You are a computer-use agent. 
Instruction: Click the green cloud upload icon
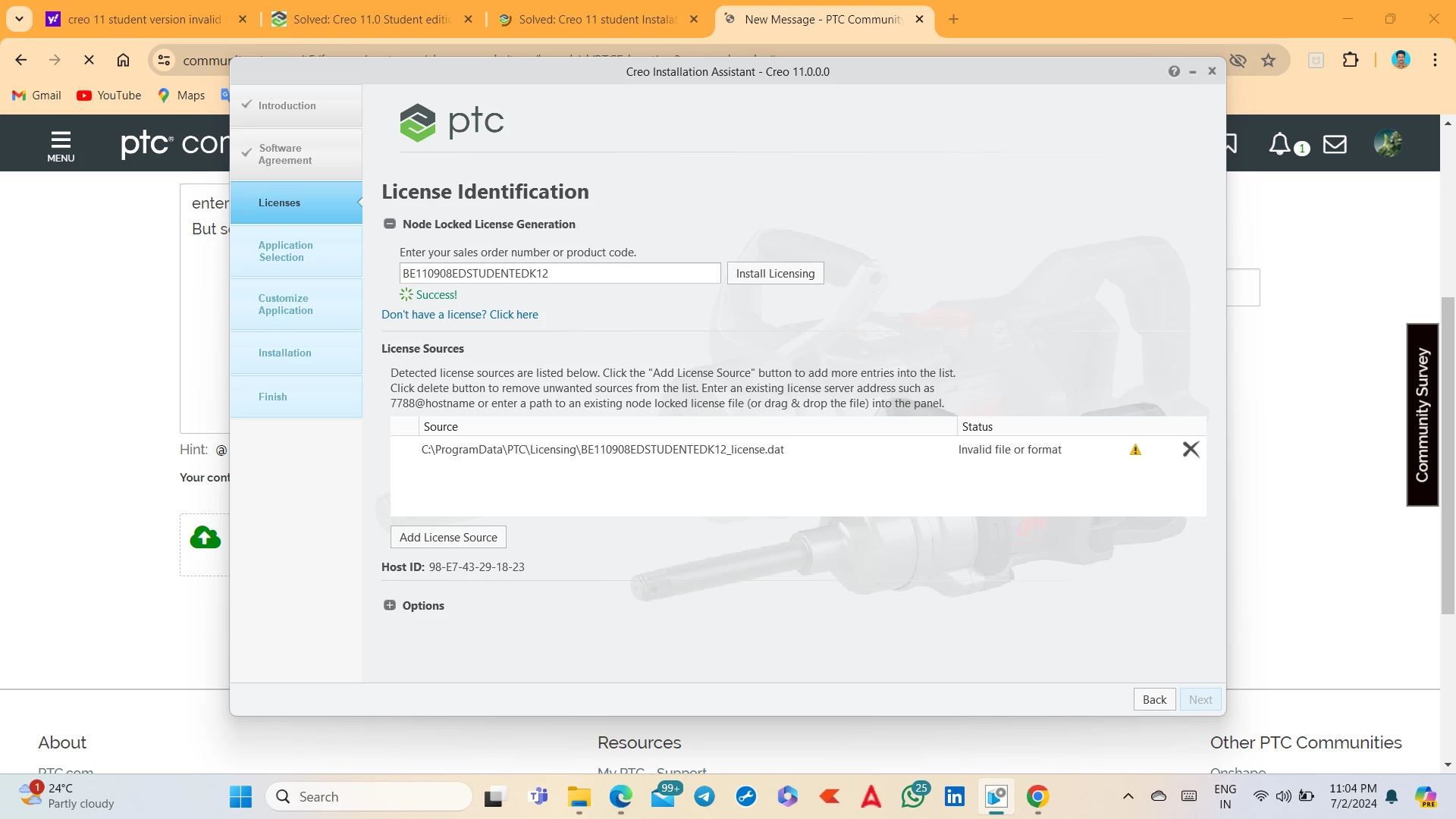click(x=205, y=538)
